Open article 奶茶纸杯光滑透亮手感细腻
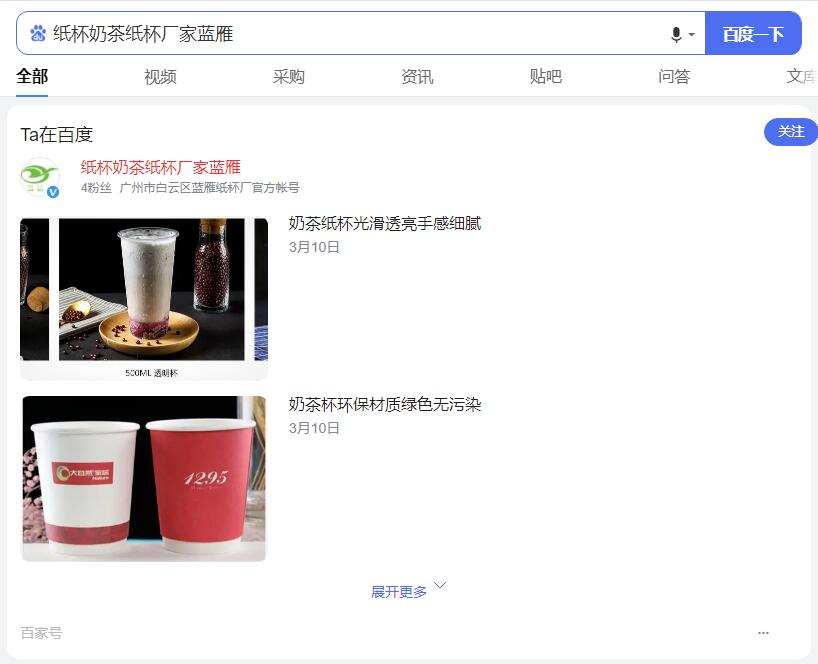818x664 pixels. [384, 224]
